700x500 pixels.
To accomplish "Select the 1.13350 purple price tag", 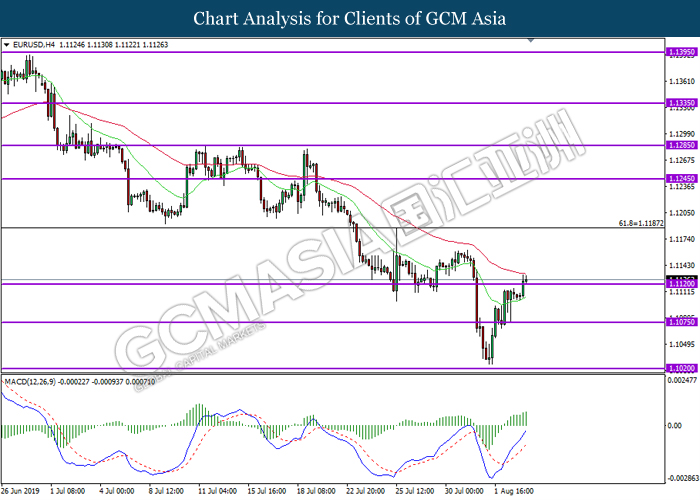I will [x=680, y=103].
